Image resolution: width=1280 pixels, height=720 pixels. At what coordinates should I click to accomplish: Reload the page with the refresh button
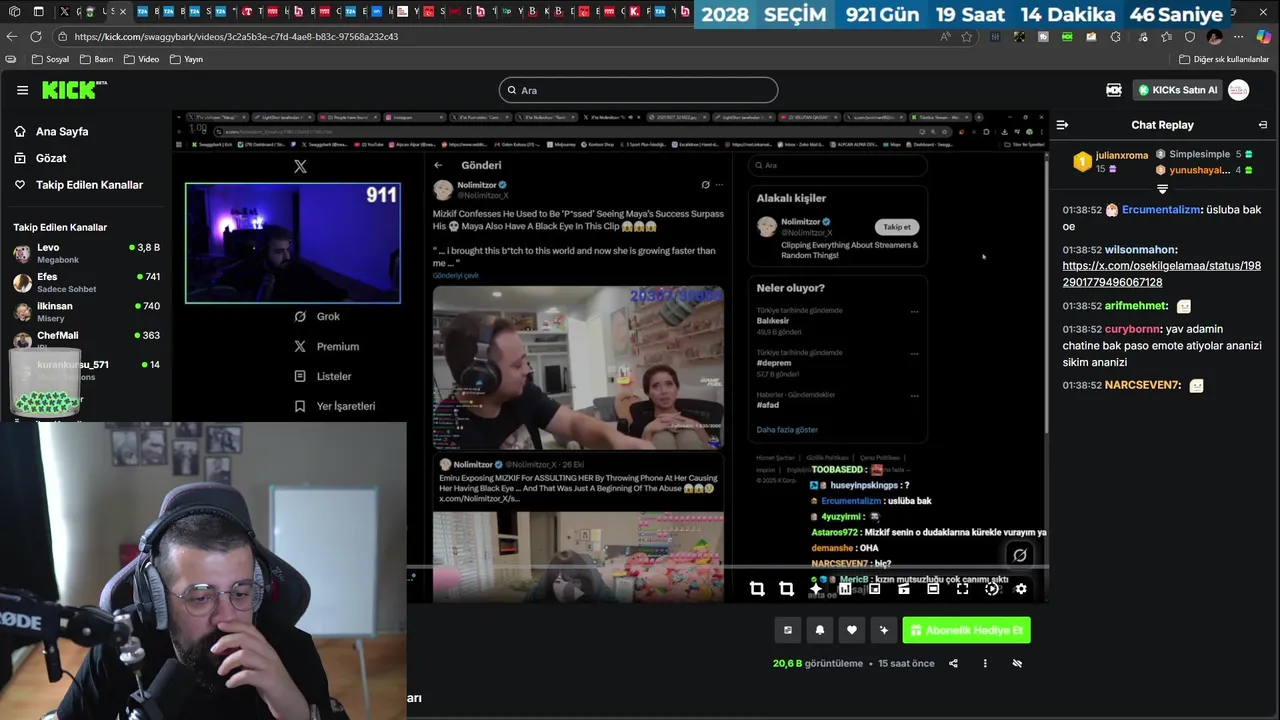click(x=36, y=36)
